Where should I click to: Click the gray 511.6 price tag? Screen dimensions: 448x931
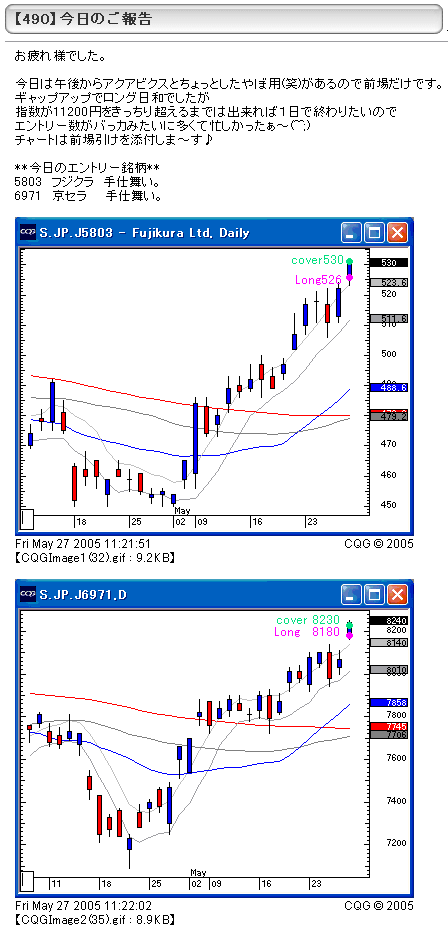pos(389,319)
